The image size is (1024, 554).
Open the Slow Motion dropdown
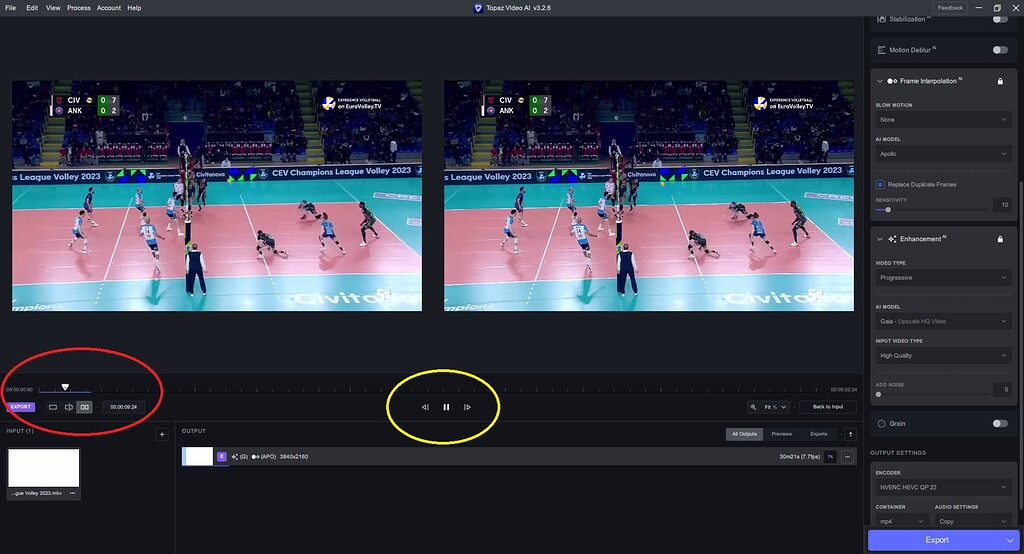tap(943, 120)
